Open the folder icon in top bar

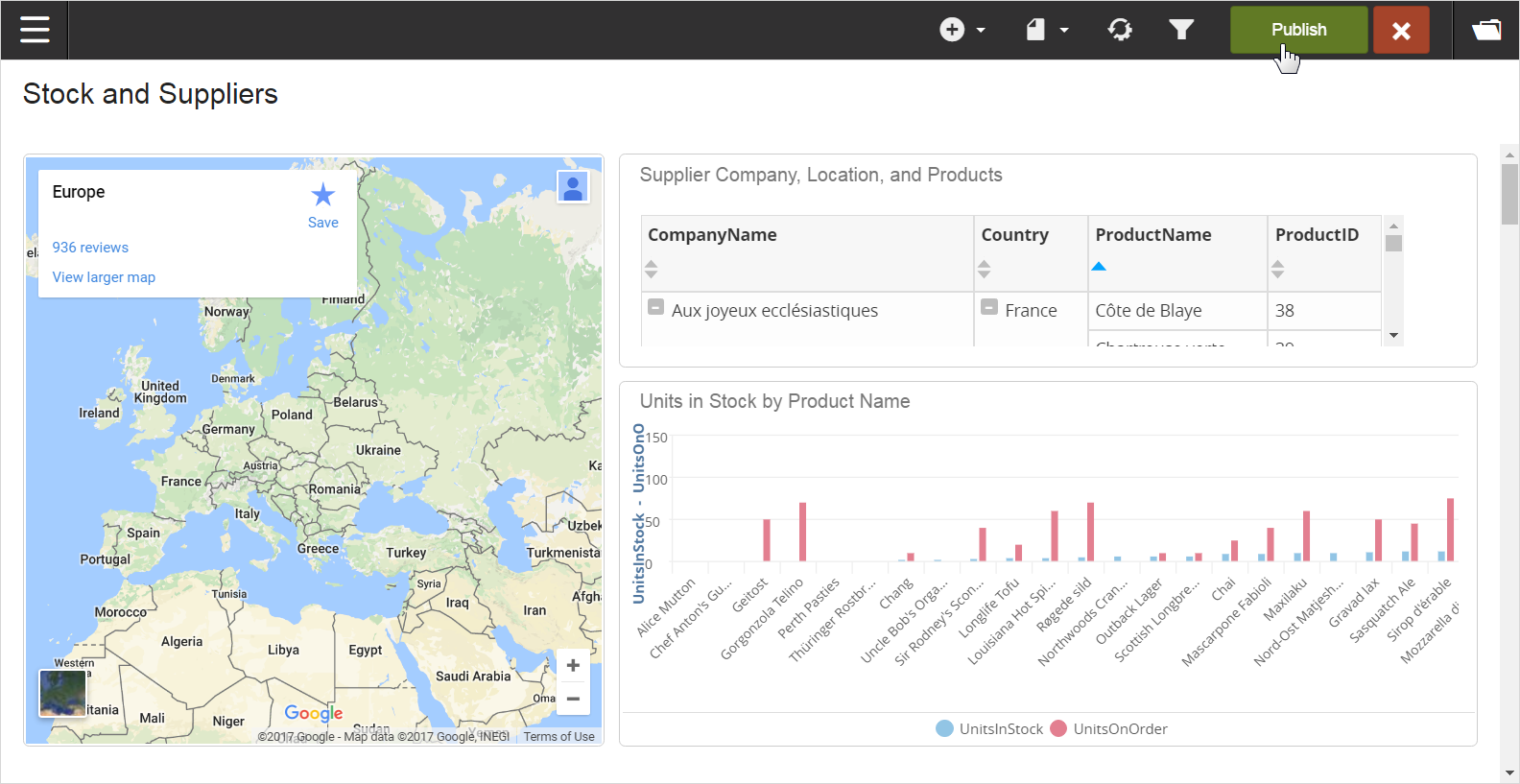click(1486, 30)
